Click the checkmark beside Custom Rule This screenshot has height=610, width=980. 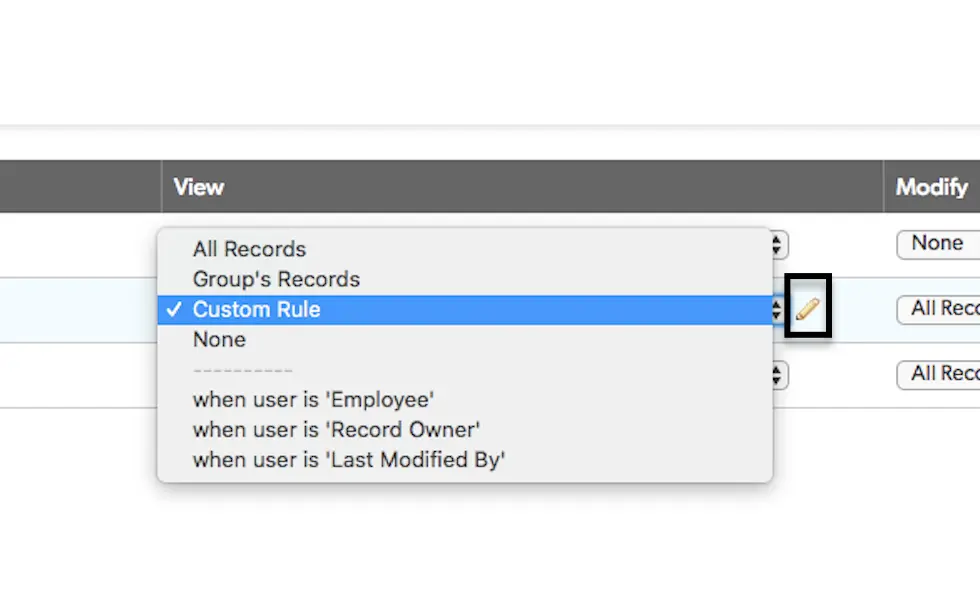(x=174, y=309)
